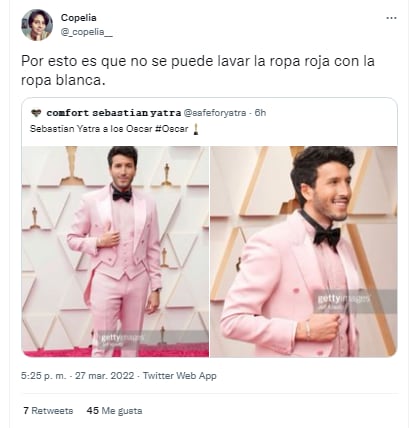
Task: Click the heart emoji before comfort sebastian yatra
Action: pos(36,113)
